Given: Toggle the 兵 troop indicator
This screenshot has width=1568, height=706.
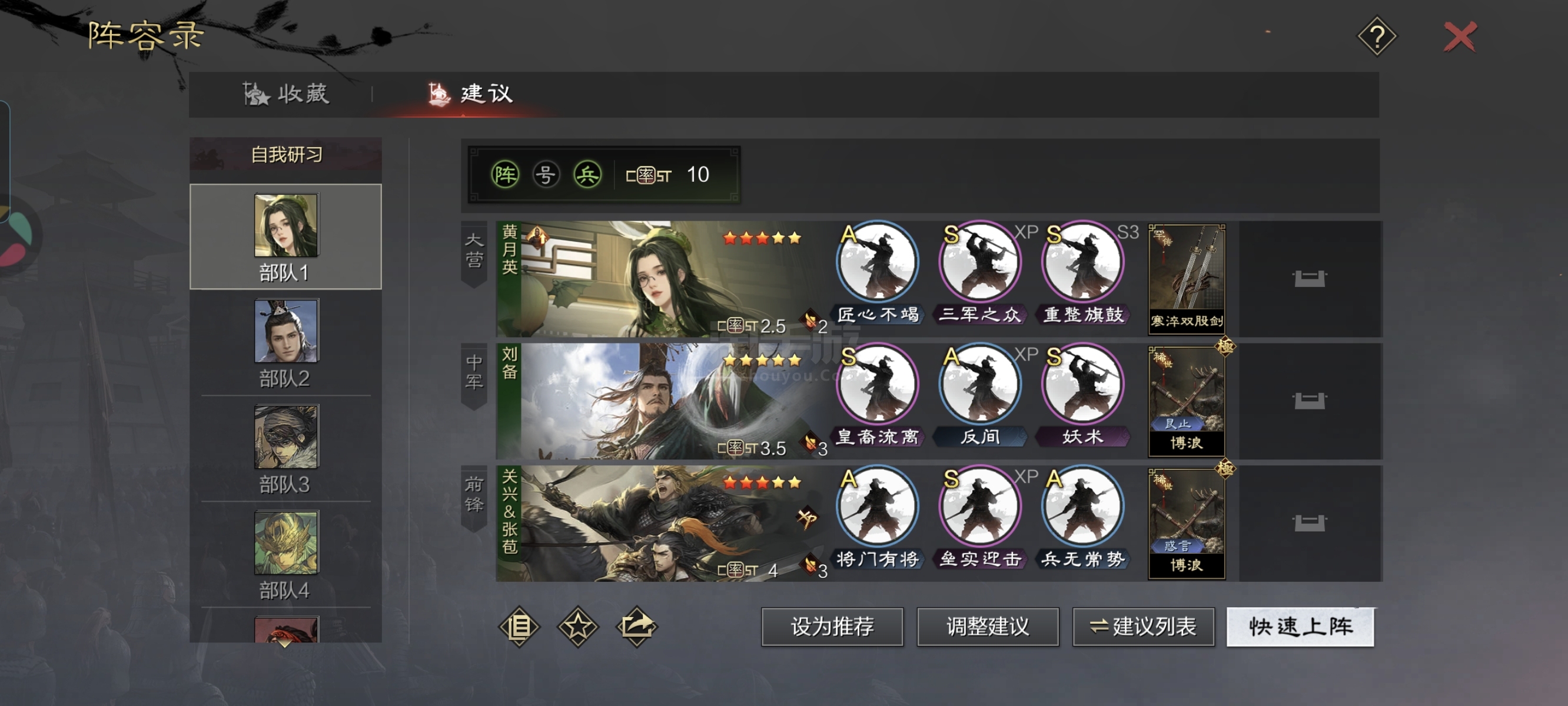Looking at the screenshot, I should pyautogui.click(x=587, y=175).
